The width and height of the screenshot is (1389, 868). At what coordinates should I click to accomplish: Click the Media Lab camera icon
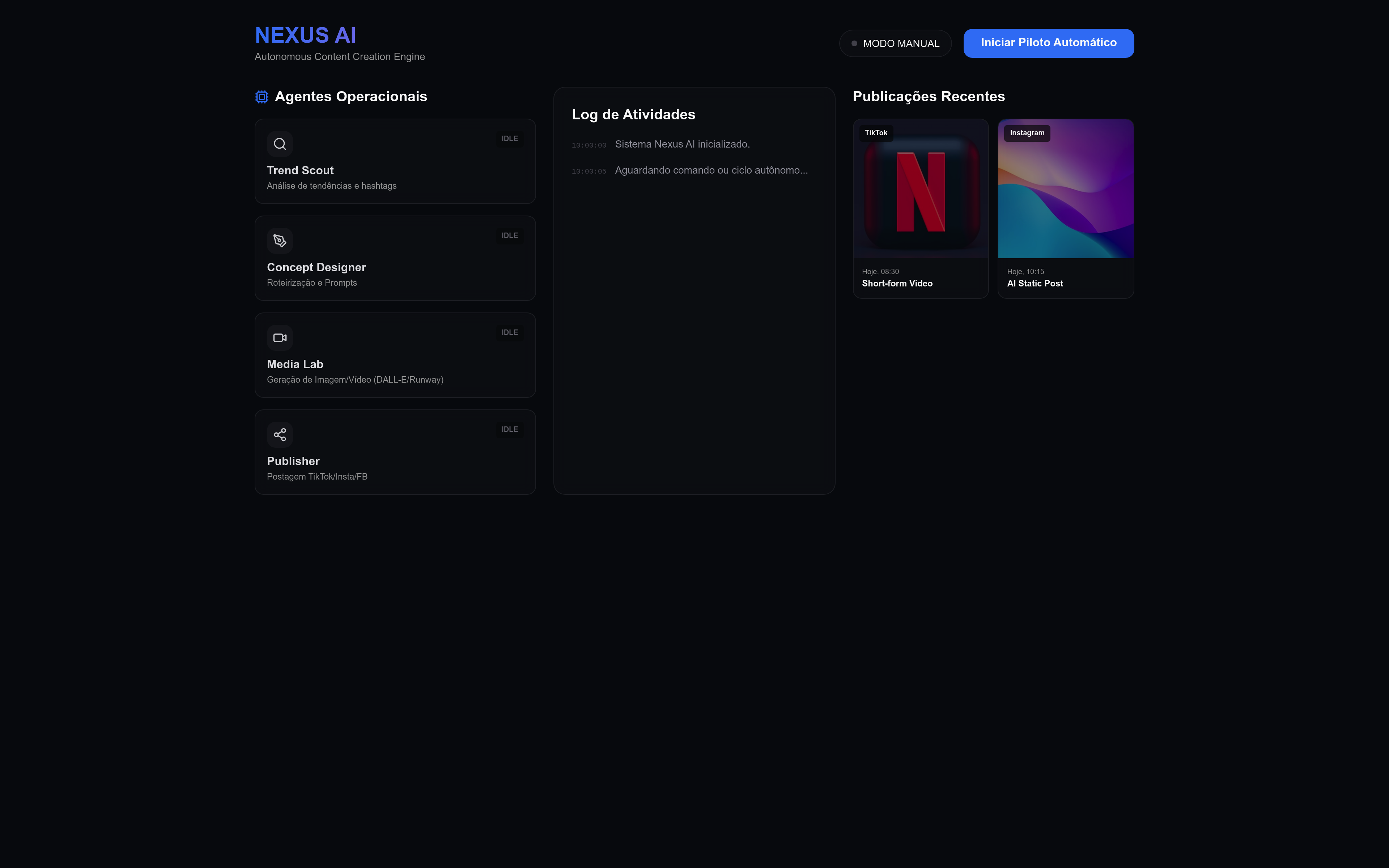[x=280, y=337]
